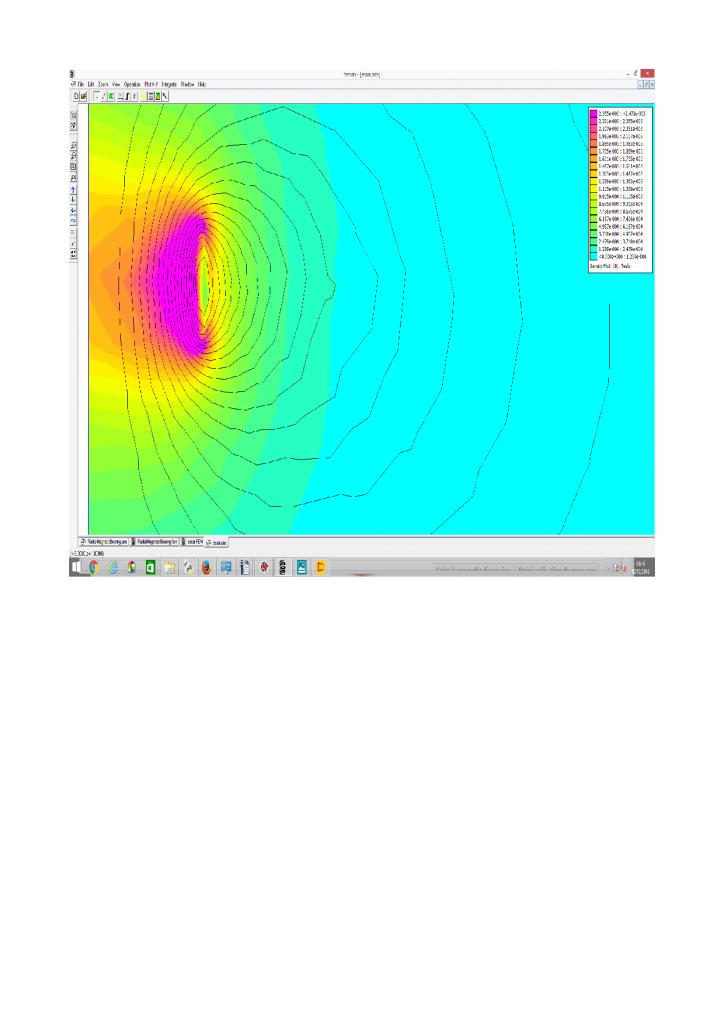The width and height of the screenshot is (724, 1024).
Task: Open Firefox from the taskbar
Action: click(206, 567)
